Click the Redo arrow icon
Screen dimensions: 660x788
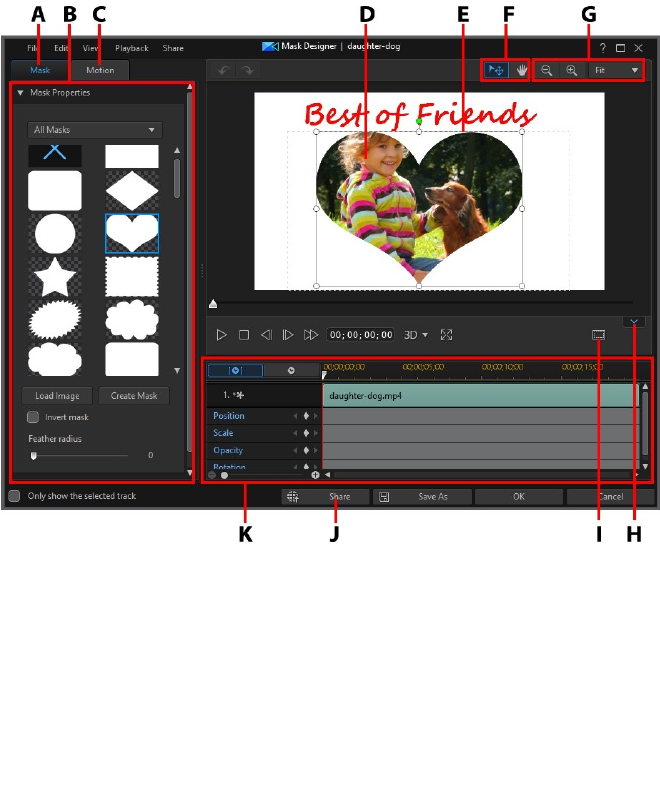point(247,70)
